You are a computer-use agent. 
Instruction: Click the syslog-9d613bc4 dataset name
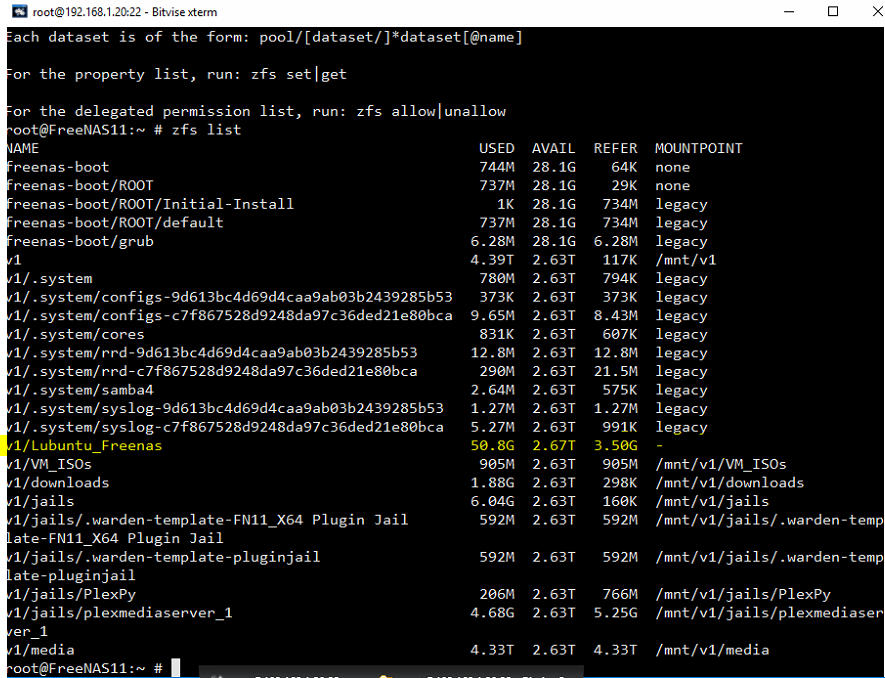[225, 409]
